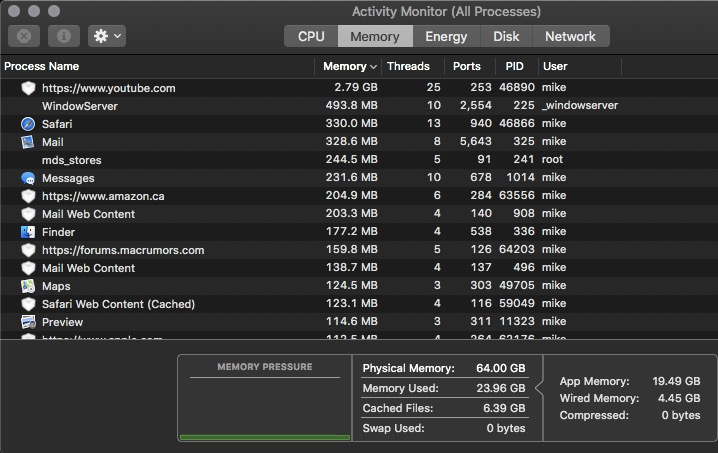Click the shield icon for youtube.com process
Screen dimensions: 718x453
pyautogui.click(x=28, y=88)
